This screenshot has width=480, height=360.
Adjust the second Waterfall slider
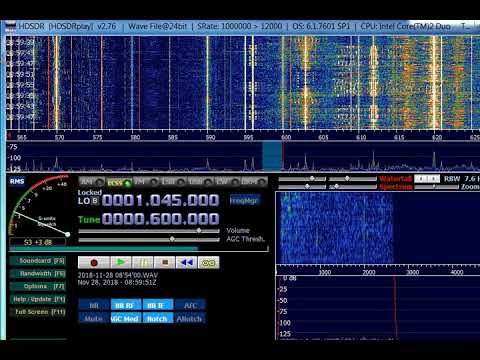click(353, 179)
